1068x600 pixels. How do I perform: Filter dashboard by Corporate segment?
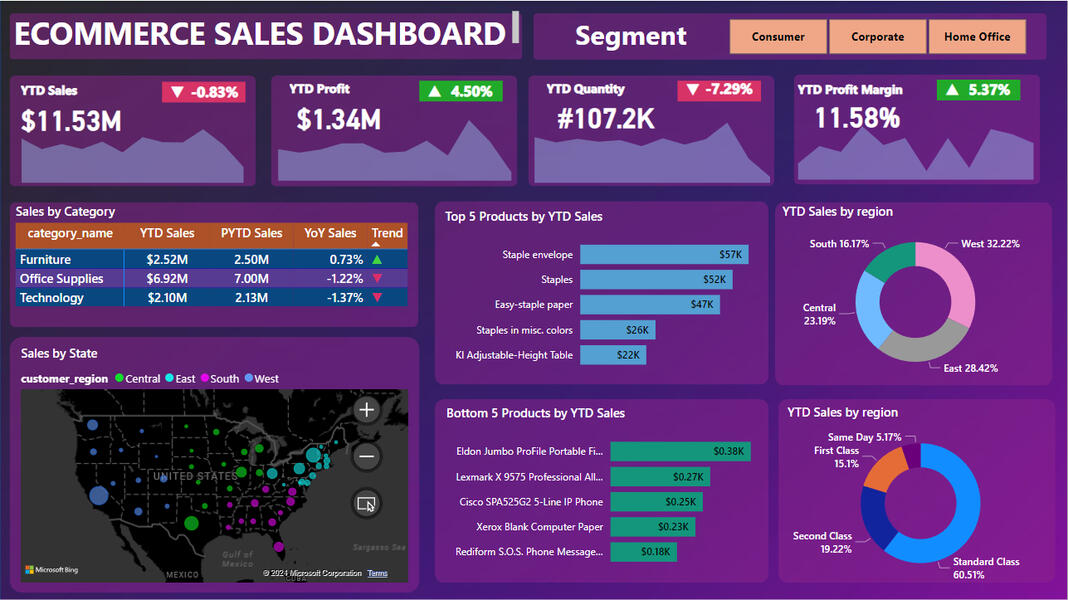pos(877,37)
